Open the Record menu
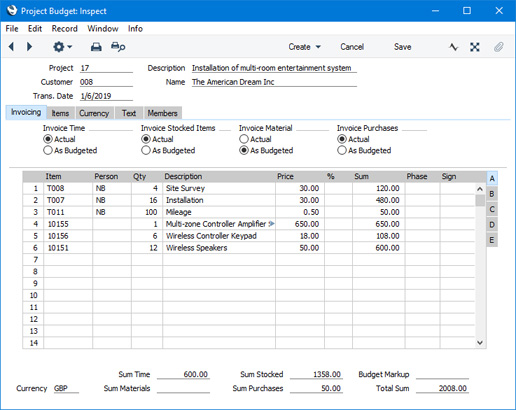The image size is (516, 410). click(64, 29)
